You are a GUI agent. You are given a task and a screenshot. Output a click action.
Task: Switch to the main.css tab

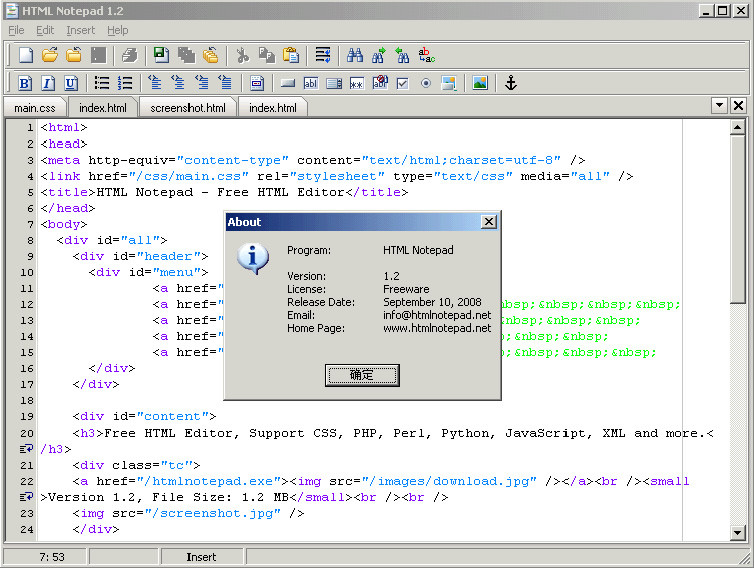coord(35,108)
